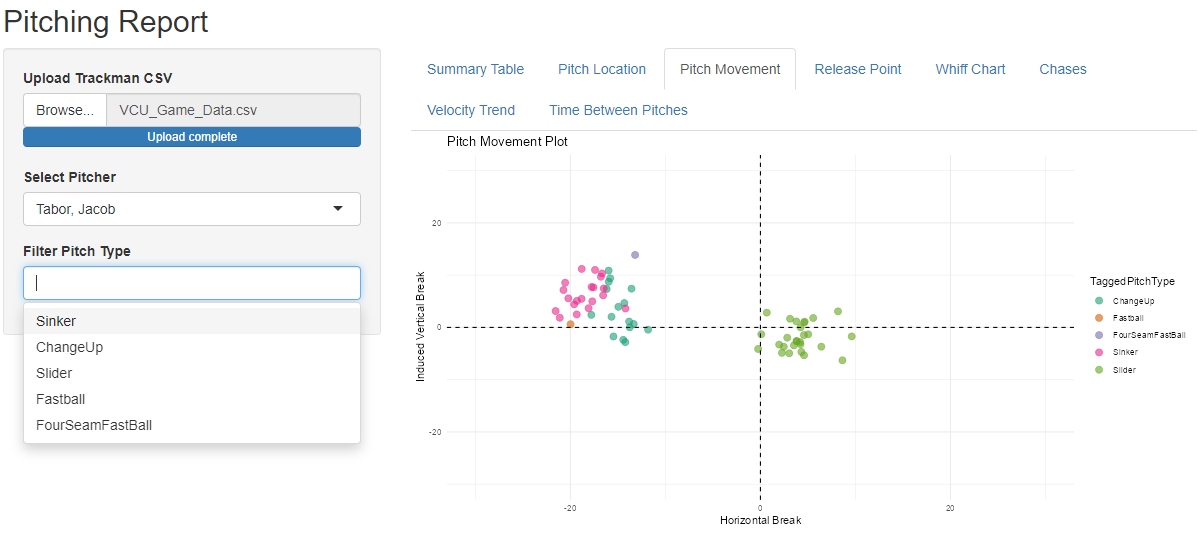The height and width of the screenshot is (559, 1199).
Task: Select the Pitch Movement tab
Action: pos(729,69)
